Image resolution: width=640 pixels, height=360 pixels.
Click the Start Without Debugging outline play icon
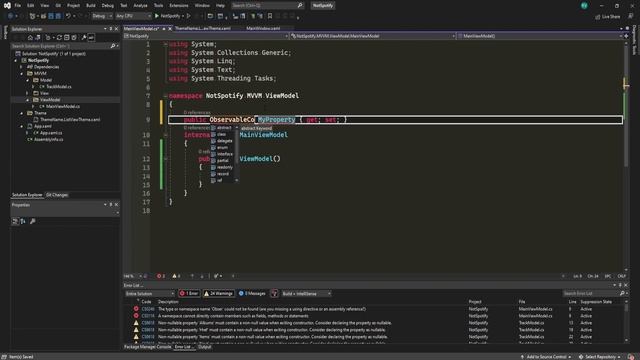pos(189,16)
